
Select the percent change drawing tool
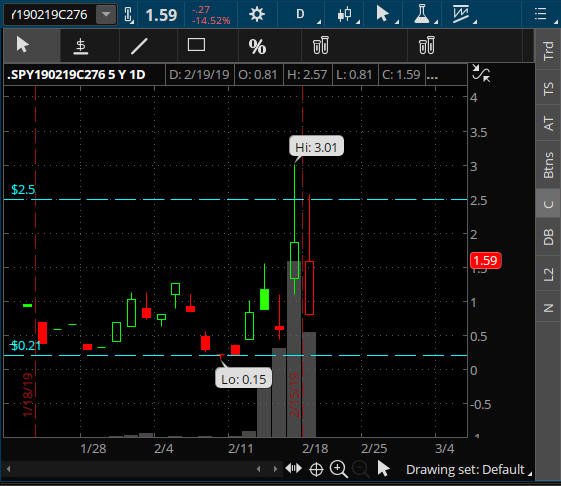[257, 47]
